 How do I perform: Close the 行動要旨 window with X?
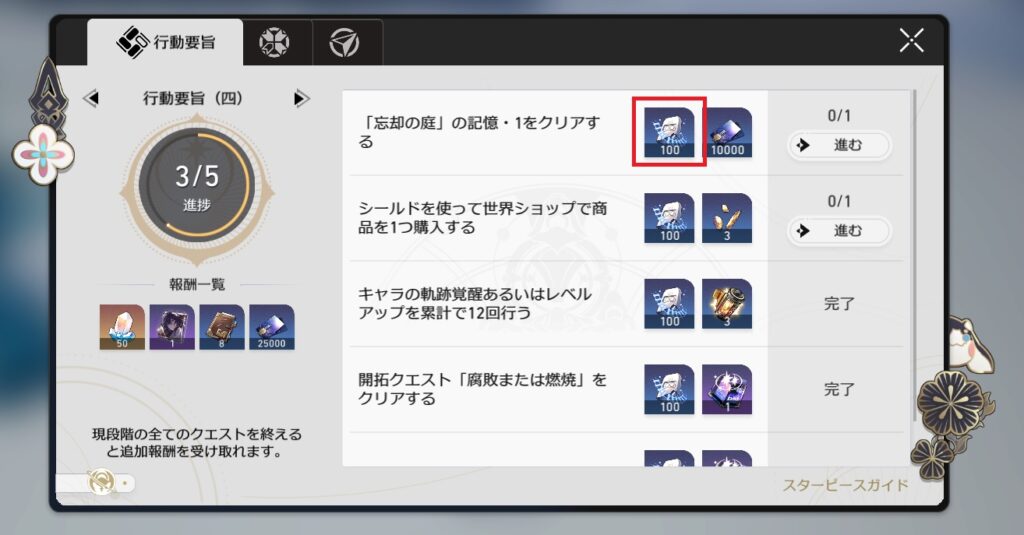pos(911,41)
